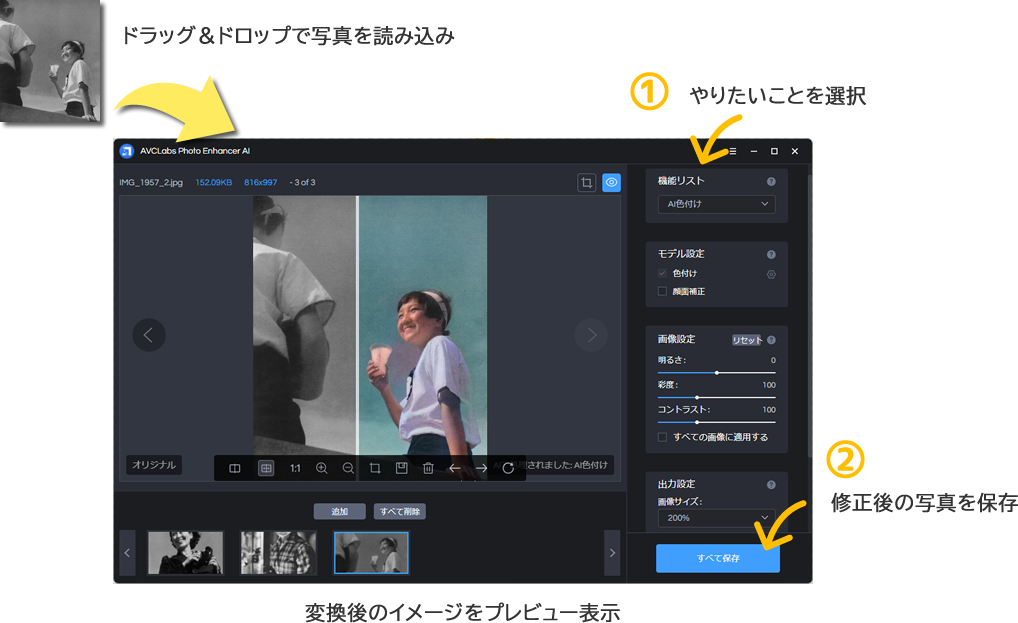The height and width of the screenshot is (623, 1018).
Task: Click the 追加 button
Action: pos(339,511)
